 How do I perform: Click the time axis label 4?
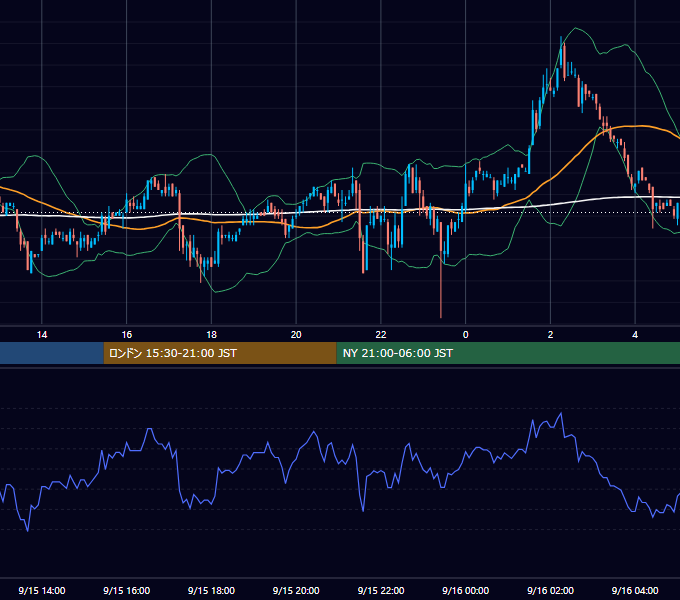click(635, 335)
